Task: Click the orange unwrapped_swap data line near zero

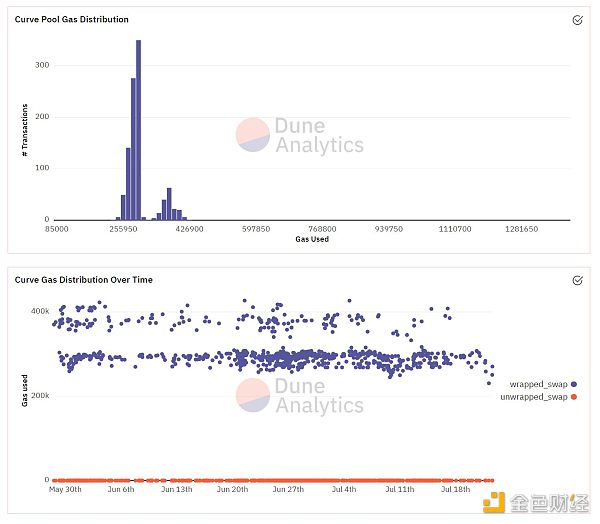Action: pos(270,479)
